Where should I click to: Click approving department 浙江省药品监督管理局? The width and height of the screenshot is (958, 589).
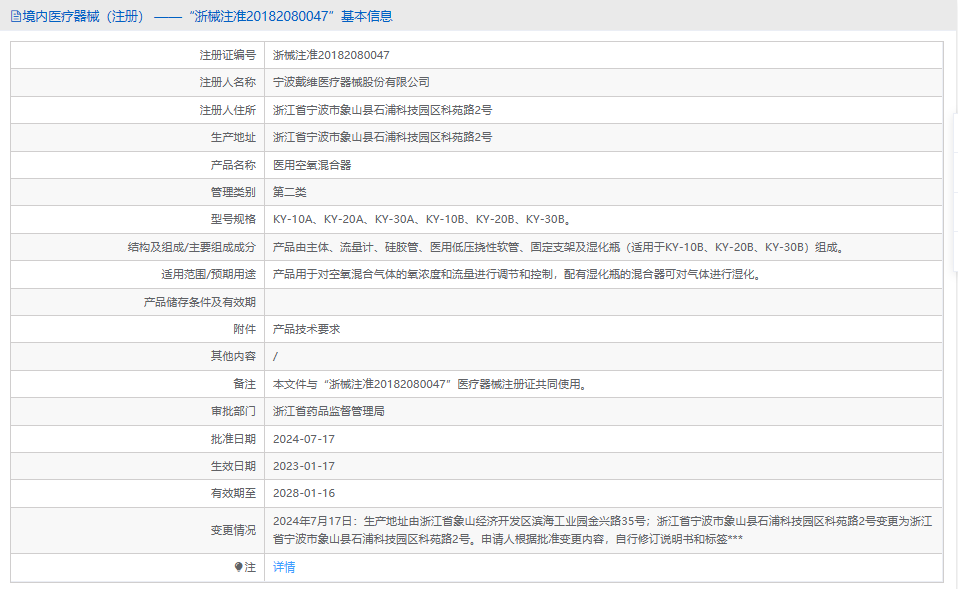click(x=329, y=411)
